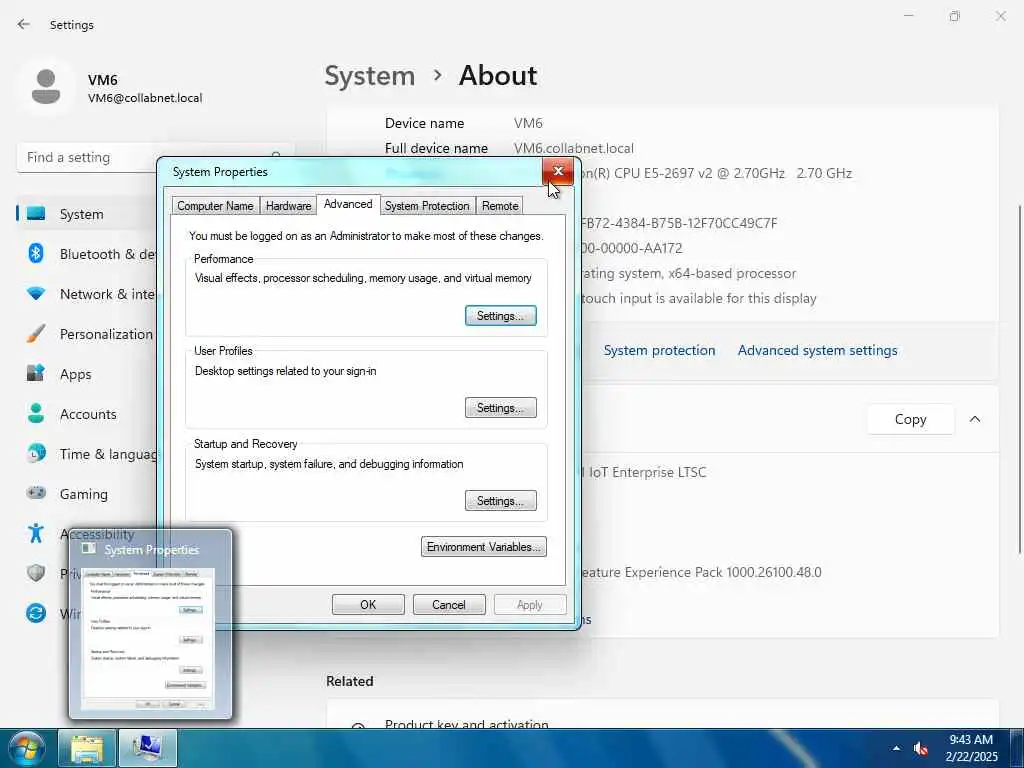The height and width of the screenshot is (768, 1024).
Task: Click the Copy button in Windows specifications
Action: point(910,419)
